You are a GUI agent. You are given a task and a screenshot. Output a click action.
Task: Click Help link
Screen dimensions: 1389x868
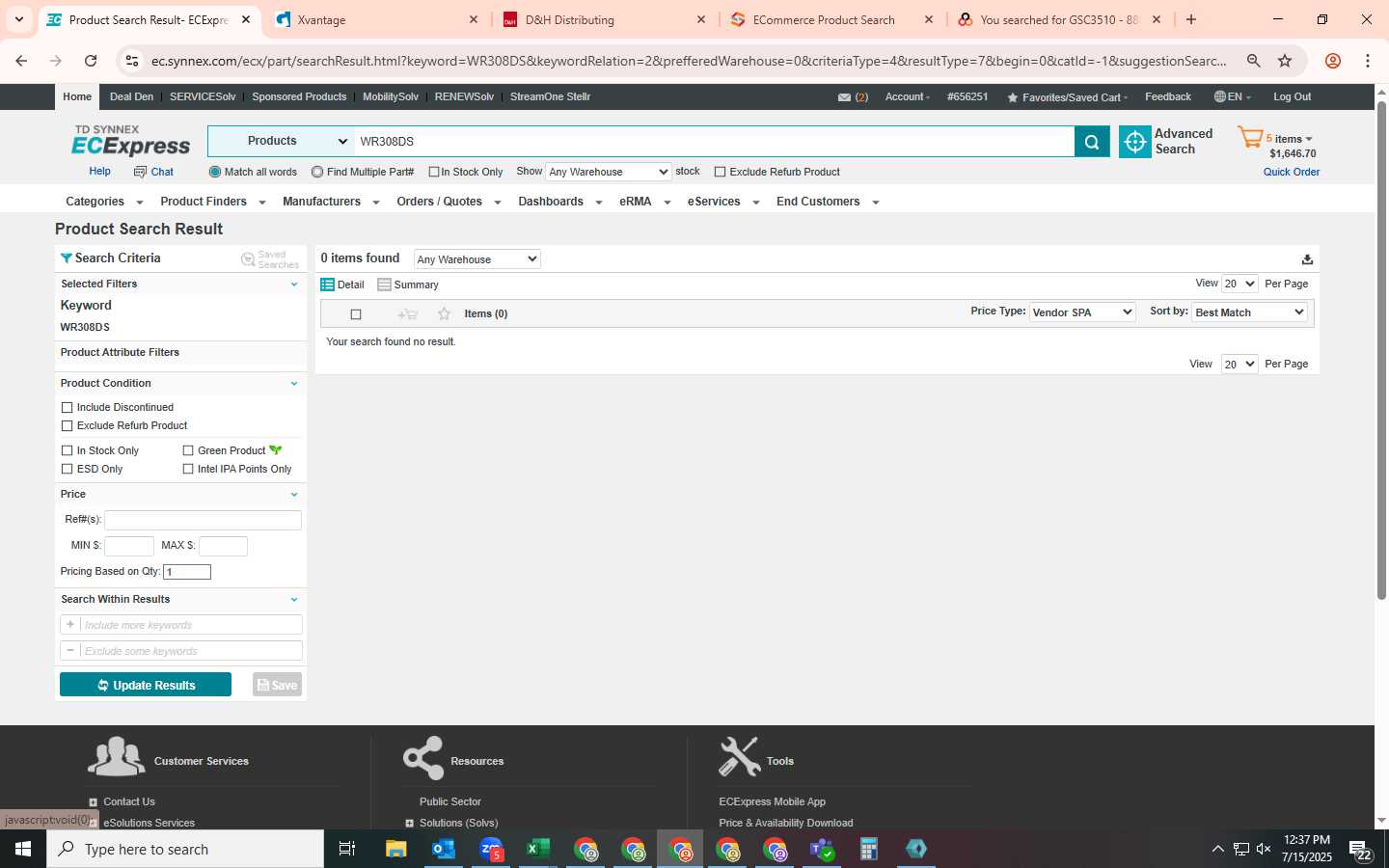[99, 171]
